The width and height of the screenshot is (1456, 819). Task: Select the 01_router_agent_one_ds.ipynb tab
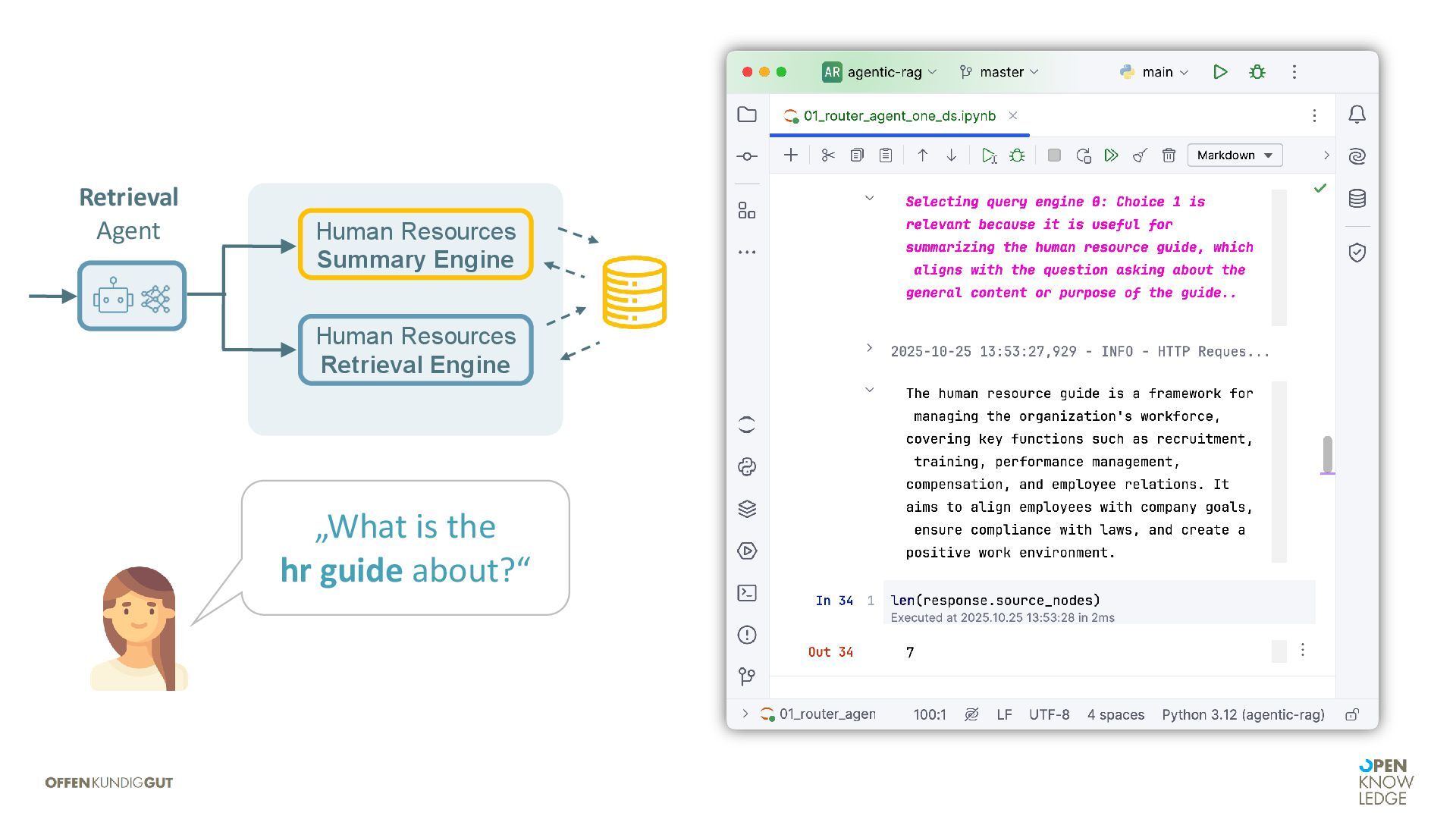pos(899,116)
